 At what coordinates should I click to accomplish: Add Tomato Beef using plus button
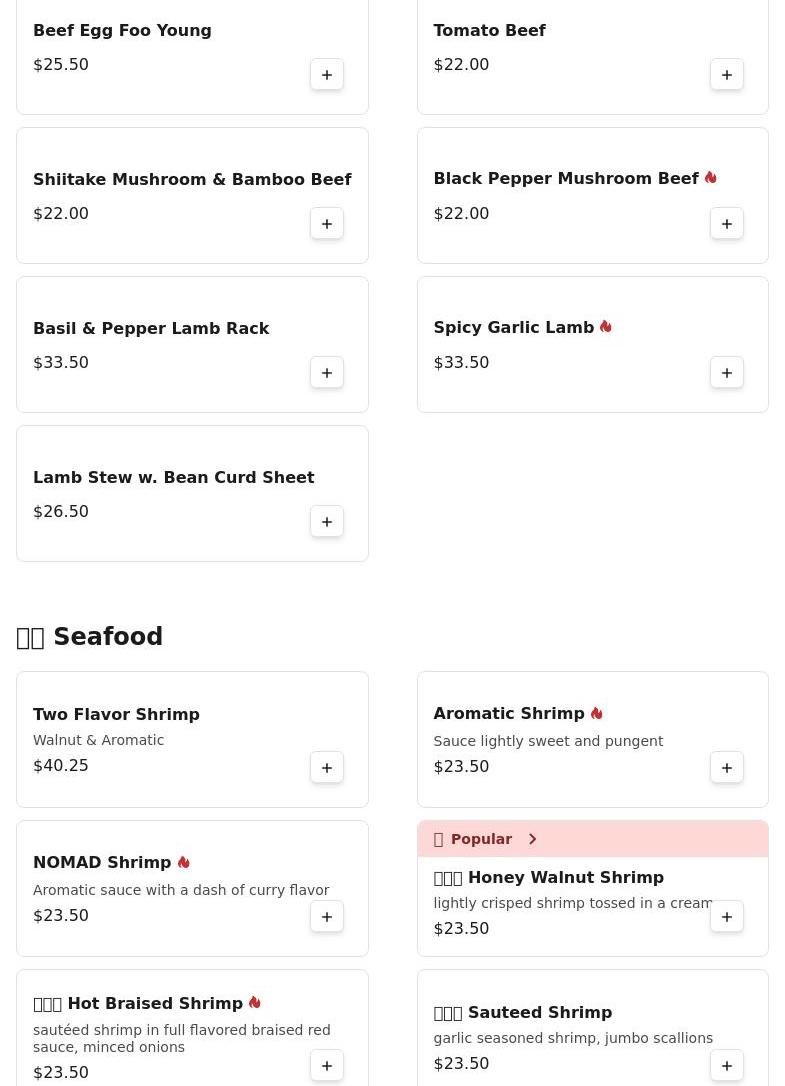pyautogui.click(x=727, y=75)
